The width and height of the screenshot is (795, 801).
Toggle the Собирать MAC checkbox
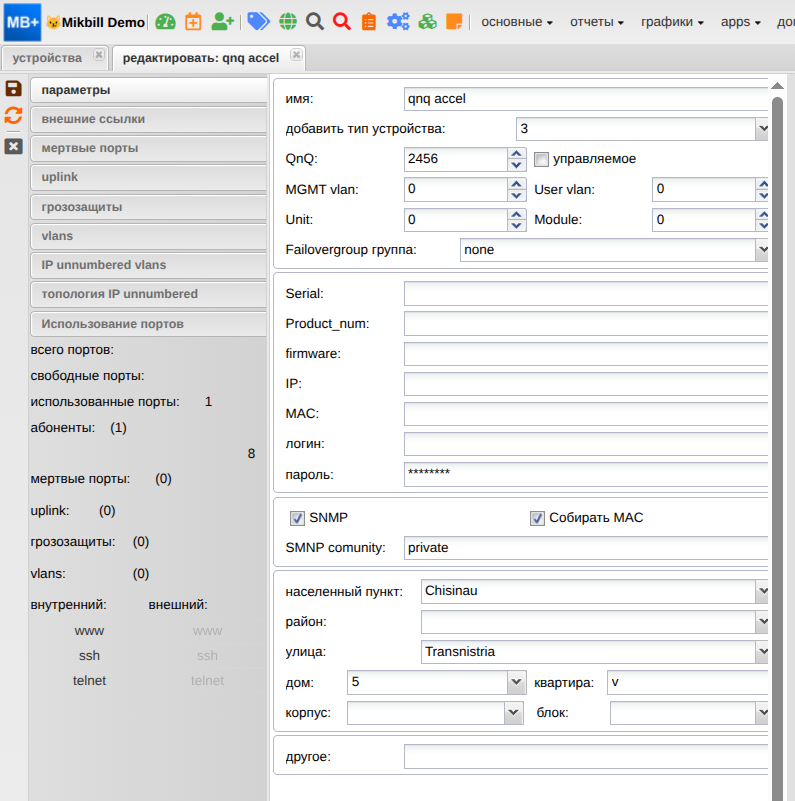pos(537,518)
